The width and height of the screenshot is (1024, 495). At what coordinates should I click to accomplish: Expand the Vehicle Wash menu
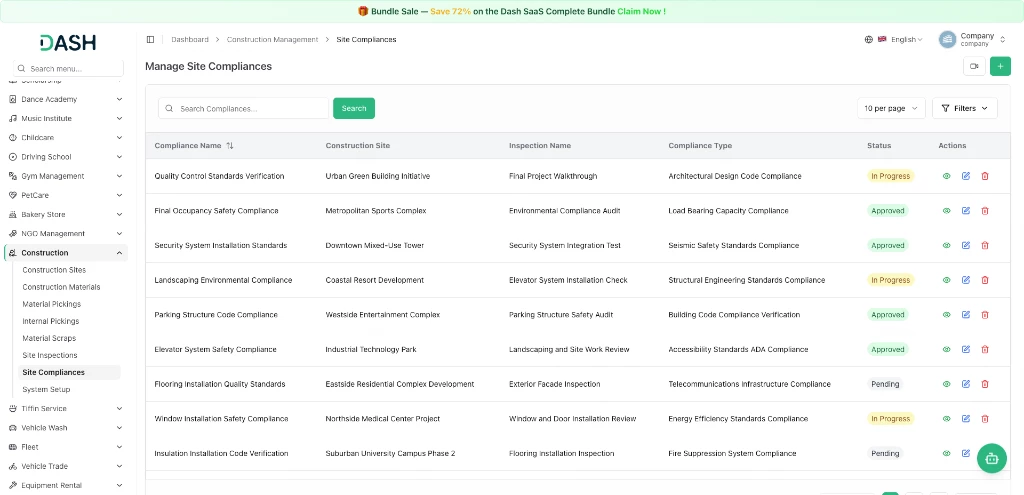(x=66, y=428)
